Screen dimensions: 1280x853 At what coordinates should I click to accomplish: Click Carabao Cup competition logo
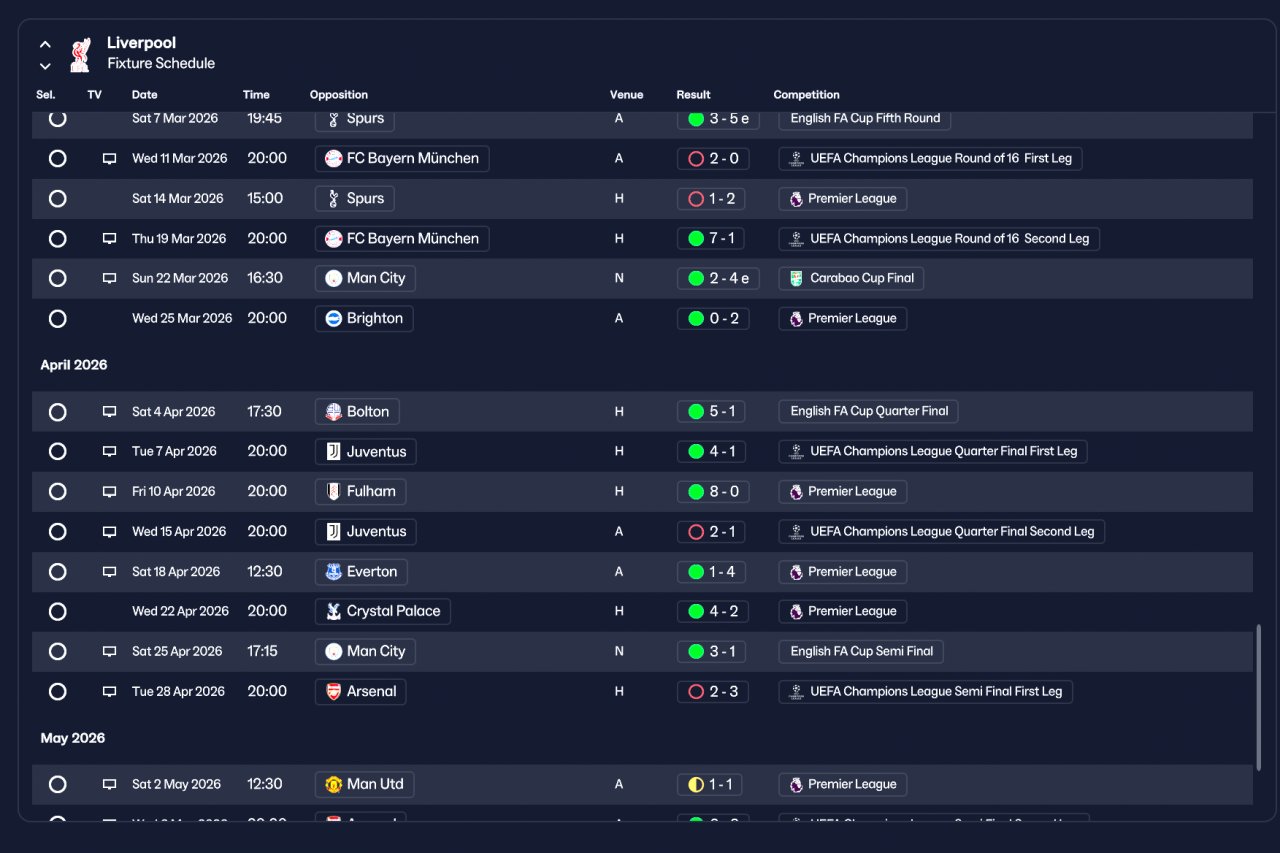(796, 279)
